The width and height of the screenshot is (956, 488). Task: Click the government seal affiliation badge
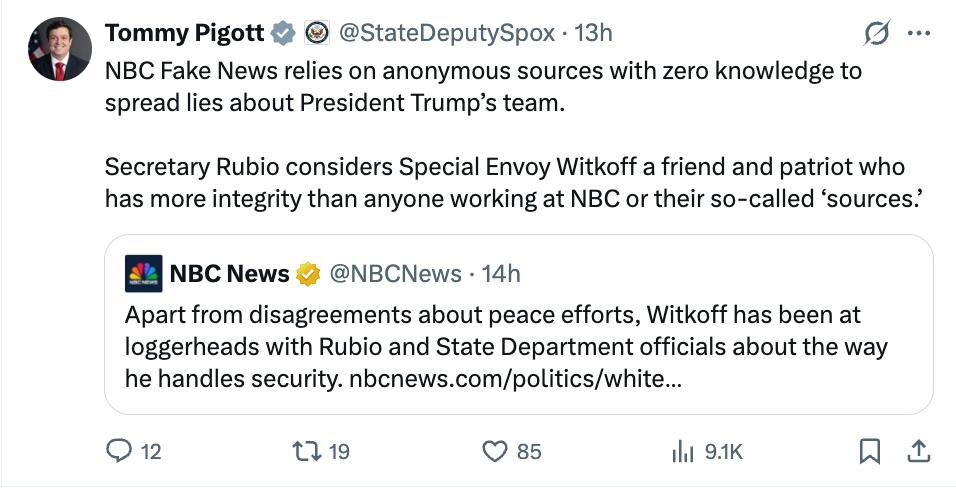(x=316, y=33)
